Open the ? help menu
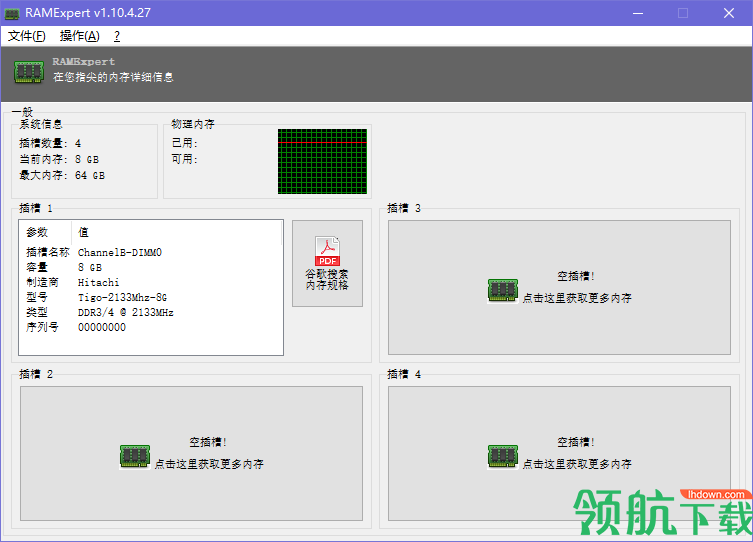Image resolution: width=753 pixels, height=542 pixels. 117,36
